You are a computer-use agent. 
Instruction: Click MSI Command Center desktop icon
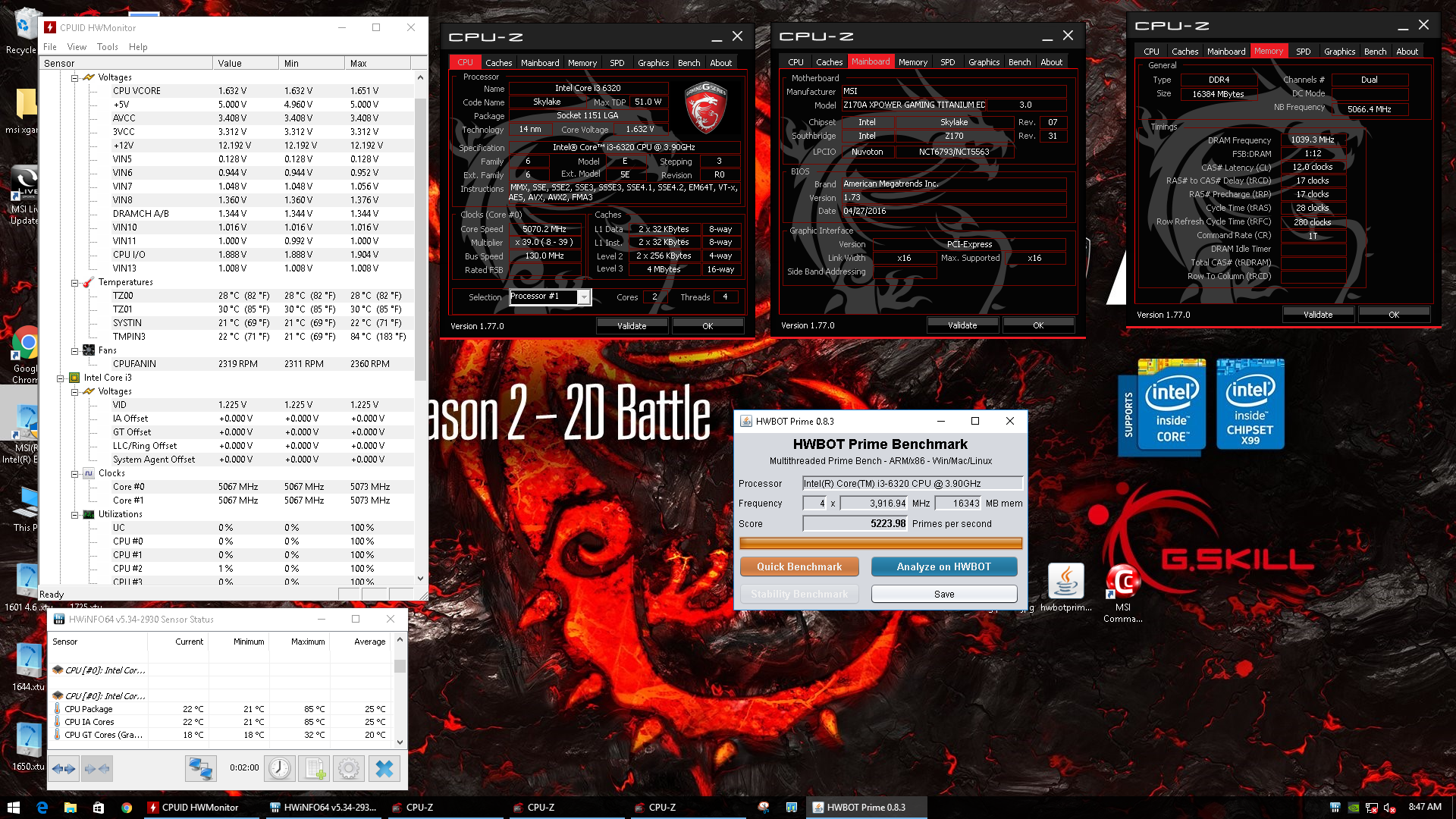(x=1123, y=593)
